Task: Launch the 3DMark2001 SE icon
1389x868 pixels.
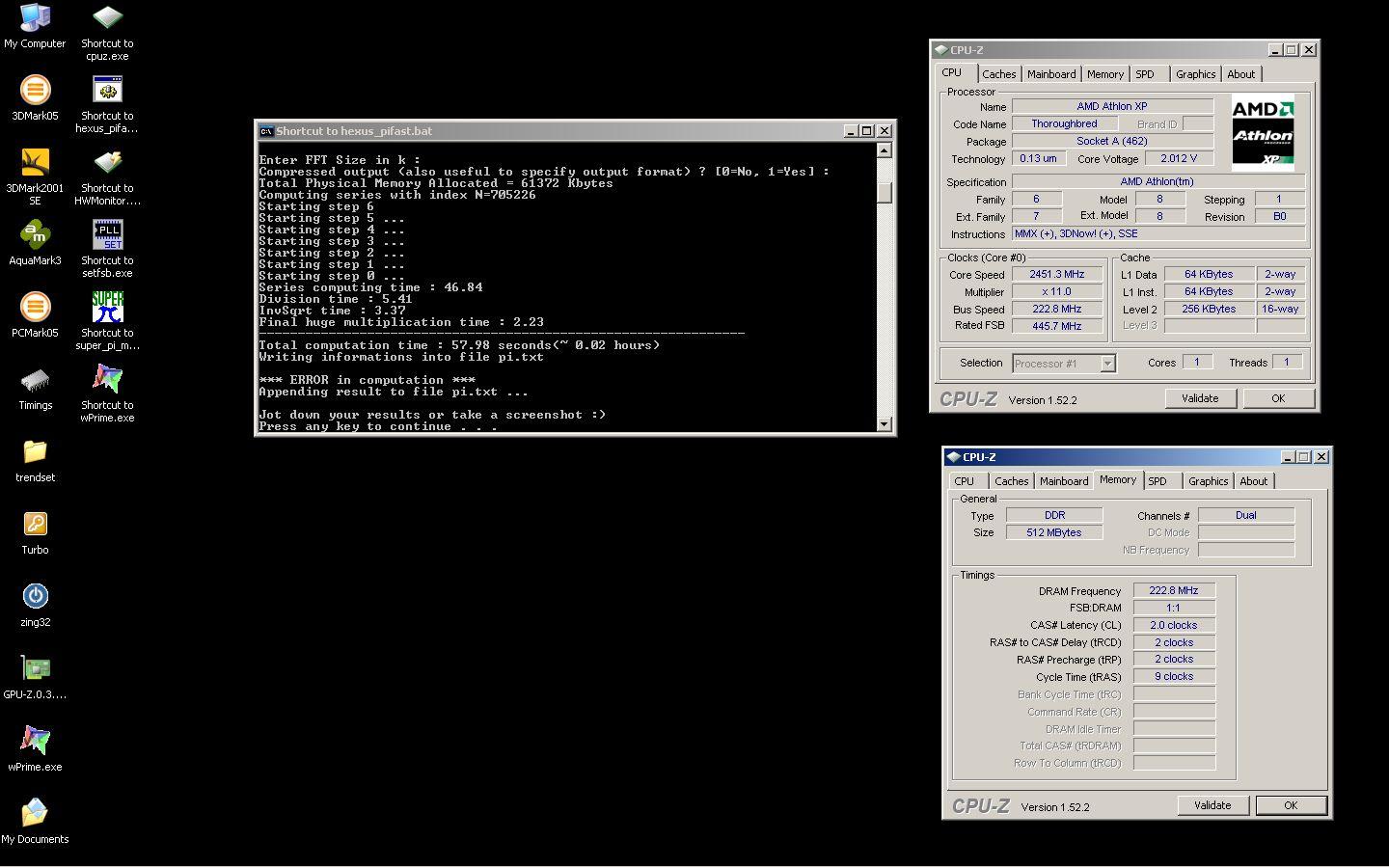Action: point(35,163)
